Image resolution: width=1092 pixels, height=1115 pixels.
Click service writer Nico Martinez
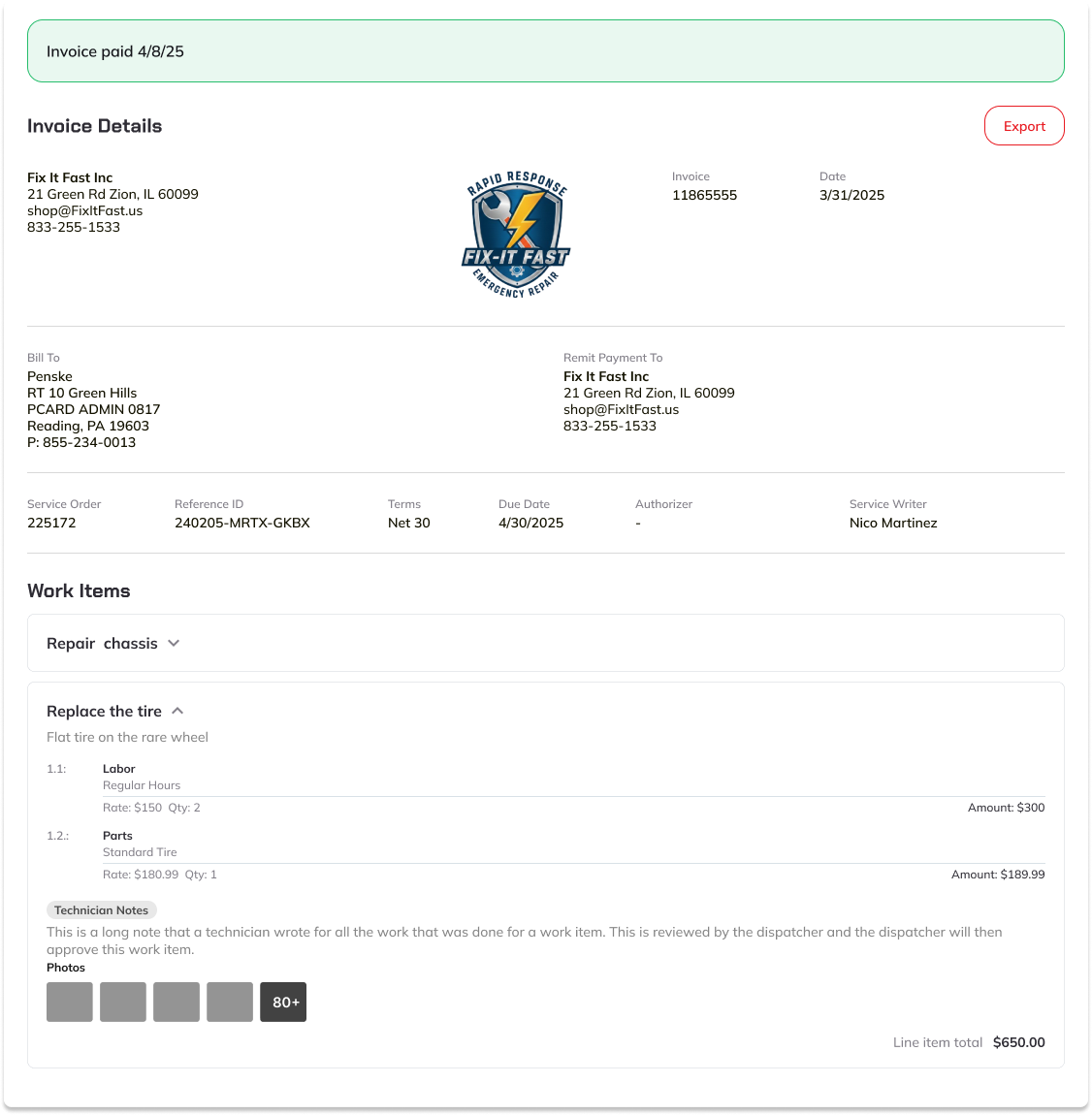click(x=893, y=523)
